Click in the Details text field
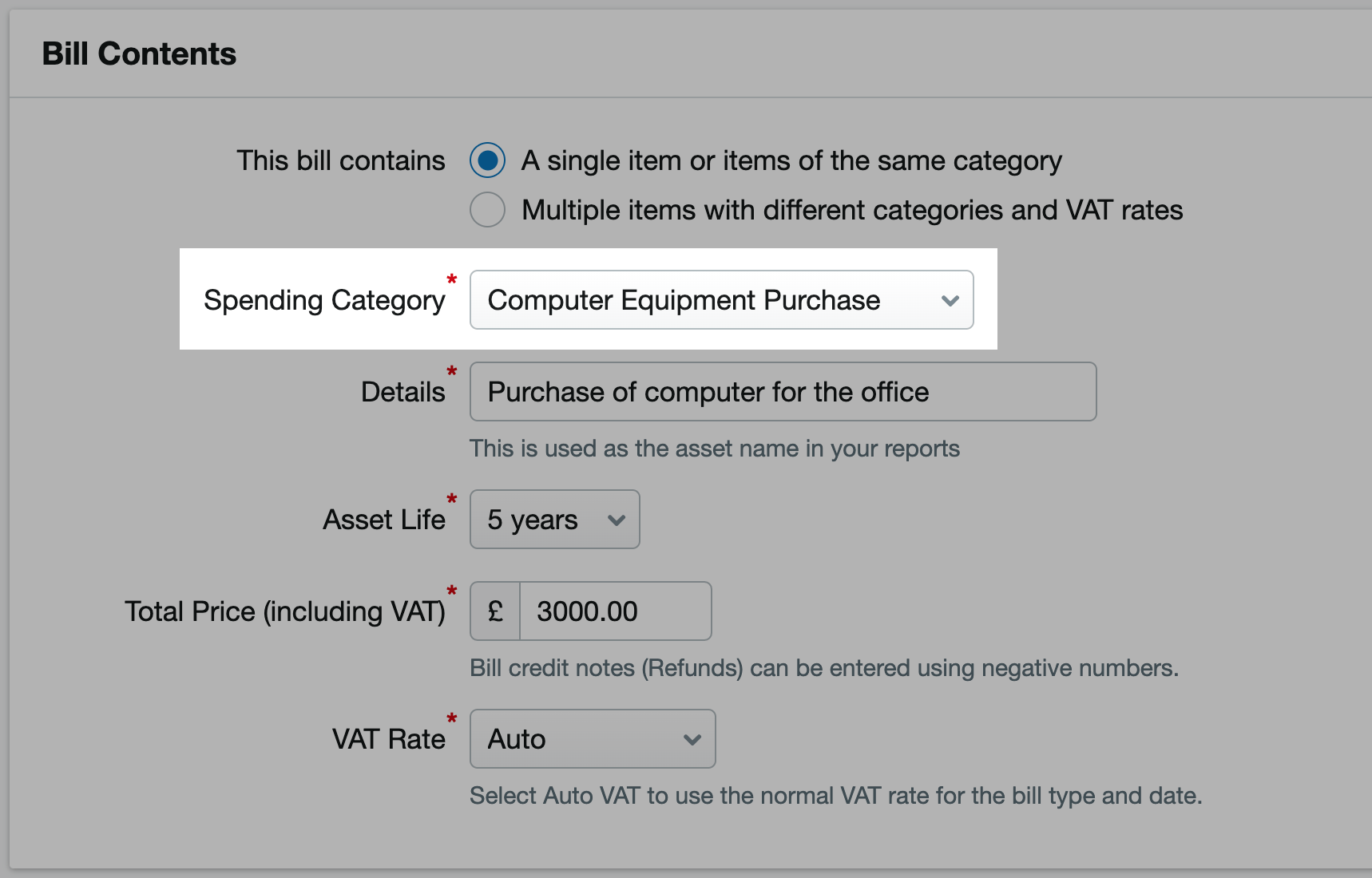1372x878 pixels. pyautogui.click(x=783, y=391)
